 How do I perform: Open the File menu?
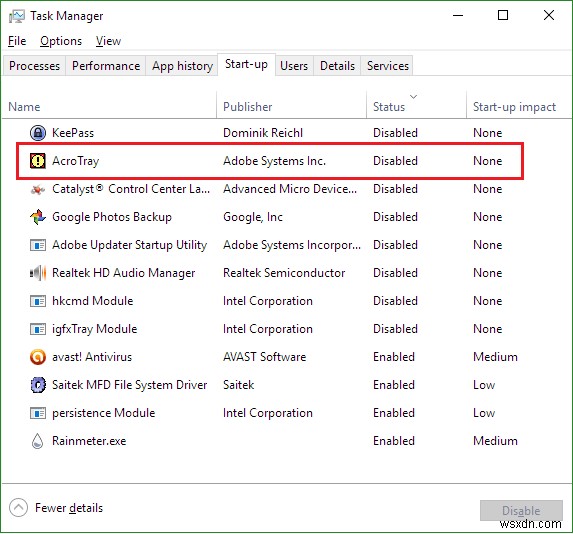(x=17, y=41)
